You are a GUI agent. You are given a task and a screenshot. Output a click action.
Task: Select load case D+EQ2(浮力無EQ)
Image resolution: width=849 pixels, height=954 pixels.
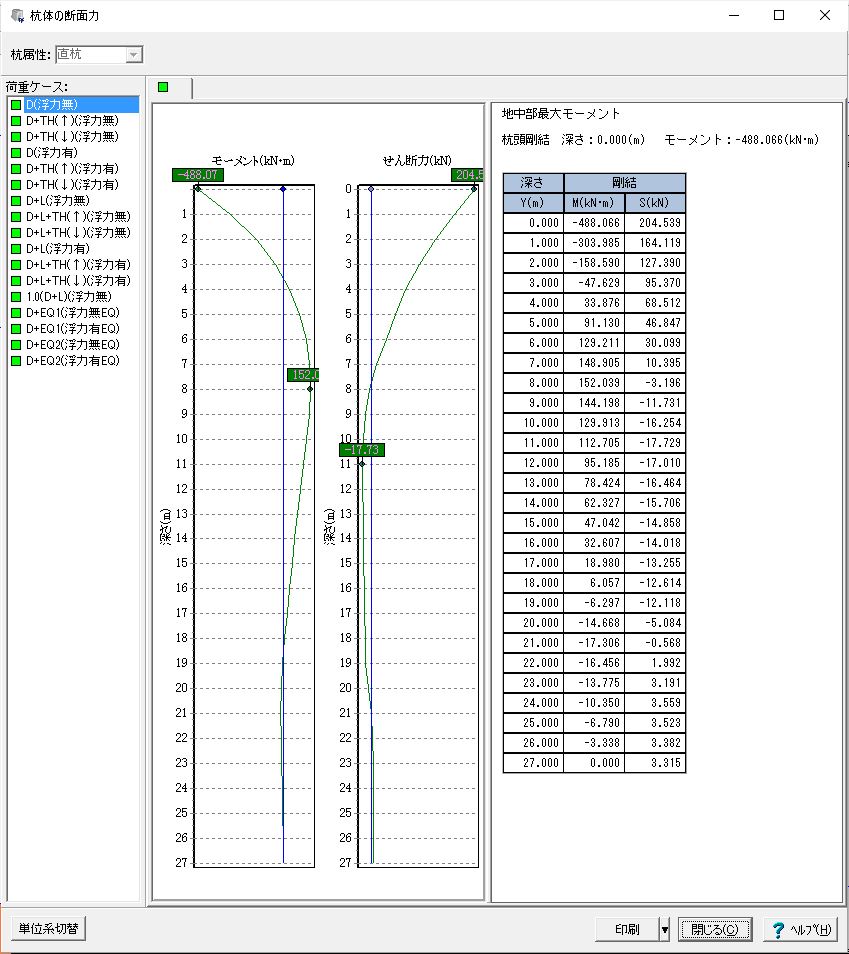click(72, 344)
